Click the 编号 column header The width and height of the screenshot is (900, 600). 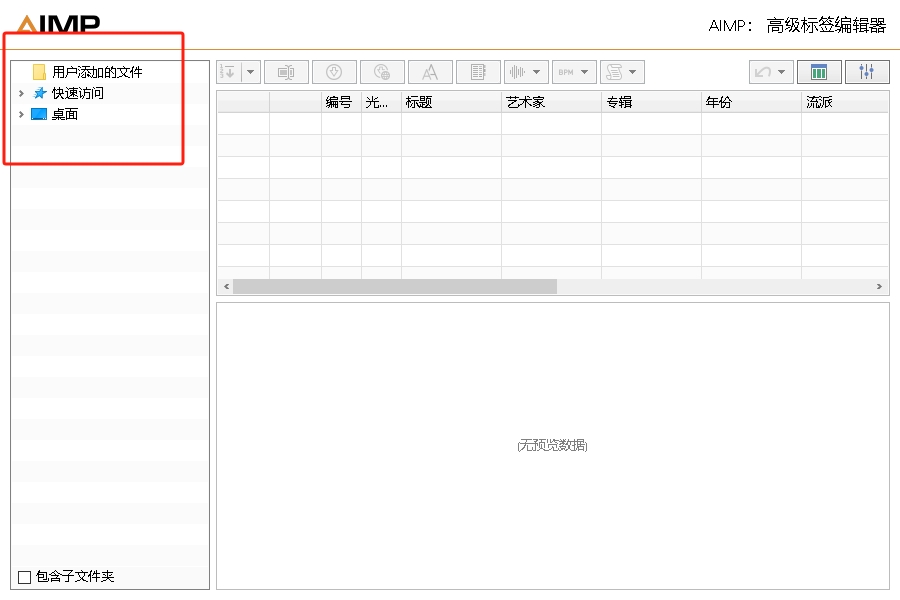pyautogui.click(x=341, y=102)
